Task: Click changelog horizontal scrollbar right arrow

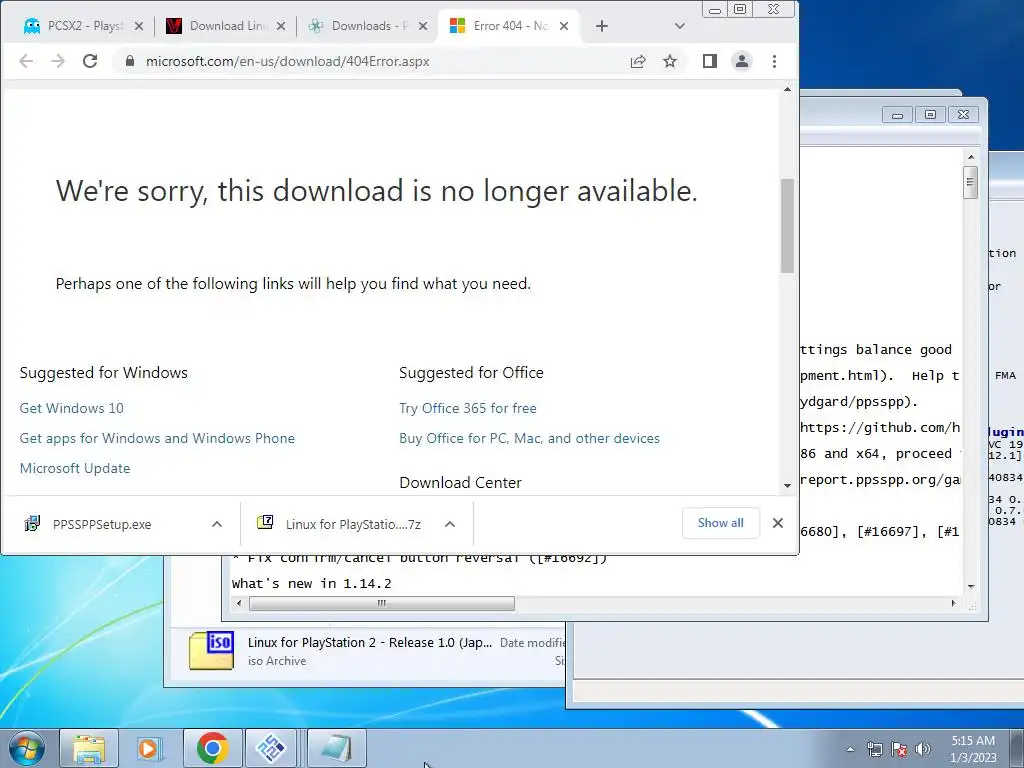Action: 953,603
